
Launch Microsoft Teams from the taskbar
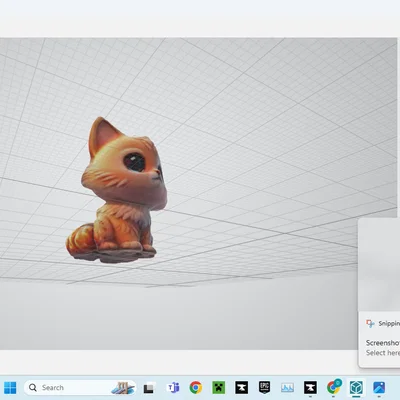(x=173, y=388)
